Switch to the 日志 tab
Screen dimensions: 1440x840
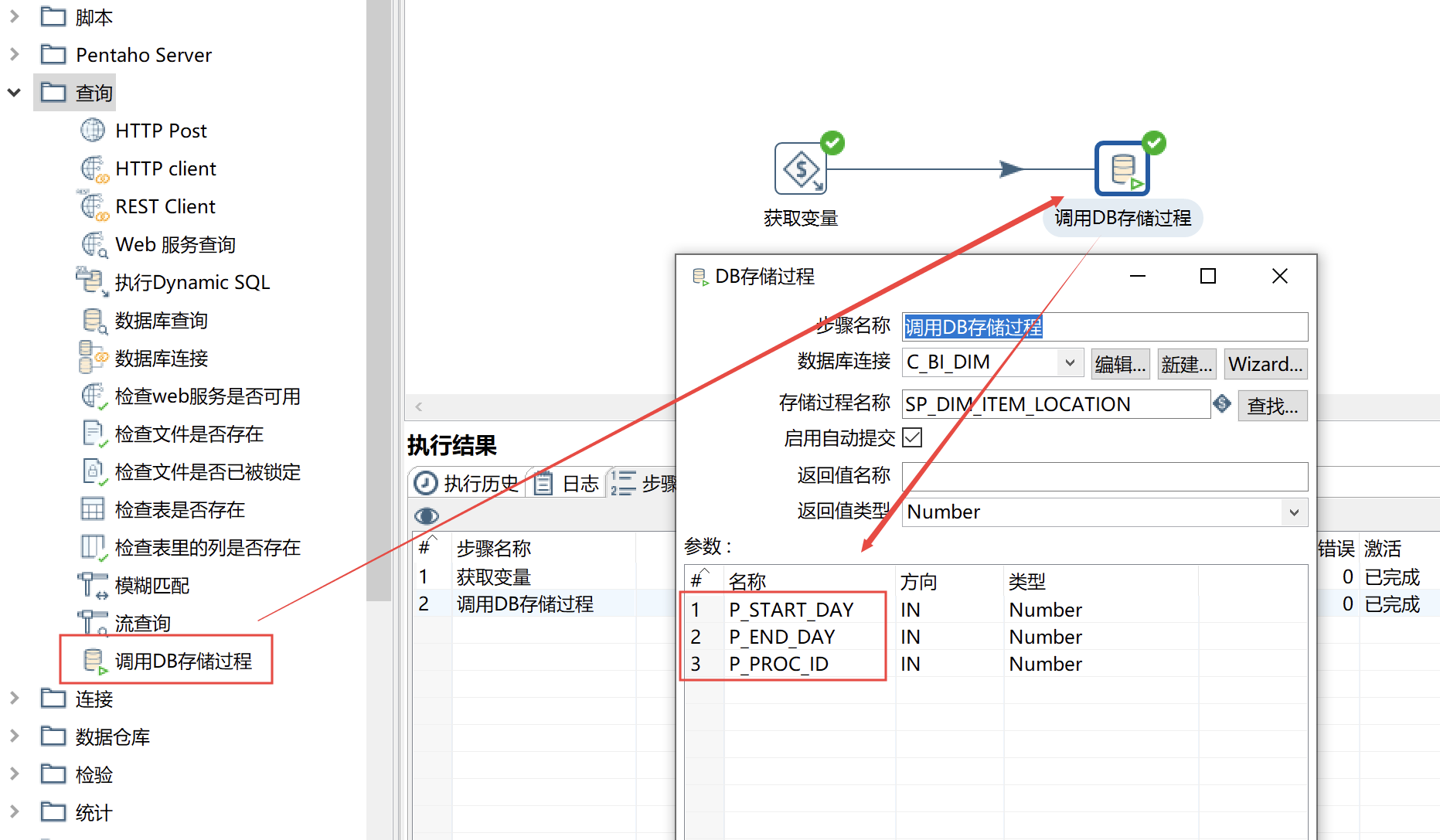point(568,484)
